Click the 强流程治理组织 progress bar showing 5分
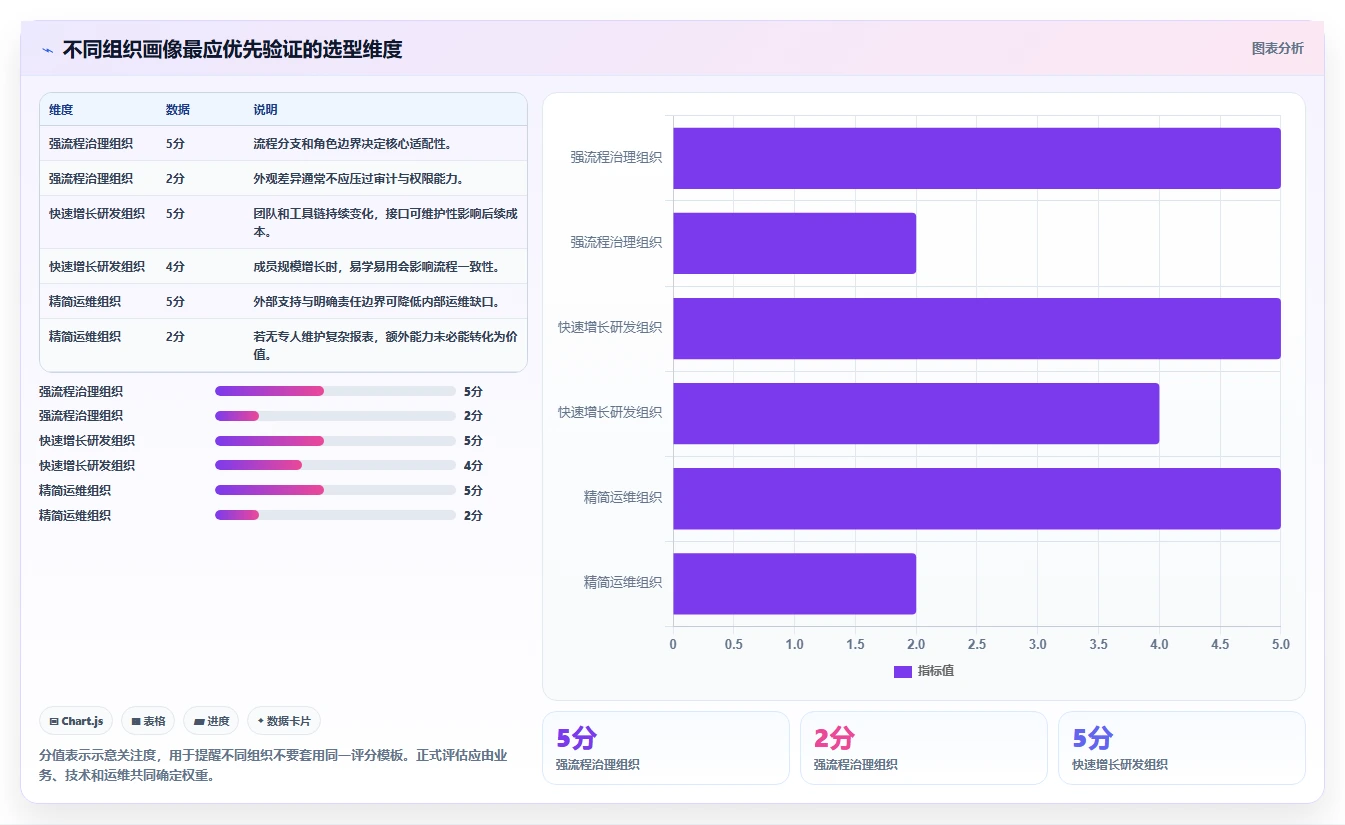1345x825 pixels. tap(335, 391)
